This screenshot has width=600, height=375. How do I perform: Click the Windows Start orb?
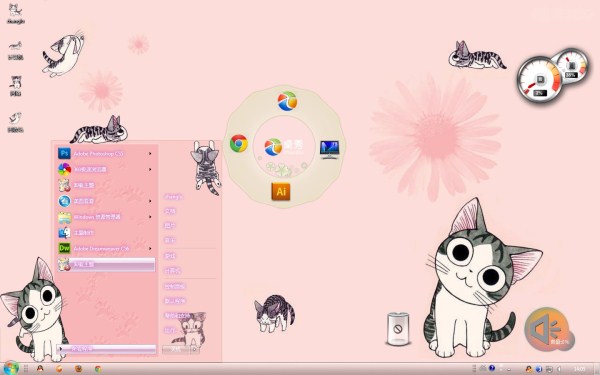(10, 368)
